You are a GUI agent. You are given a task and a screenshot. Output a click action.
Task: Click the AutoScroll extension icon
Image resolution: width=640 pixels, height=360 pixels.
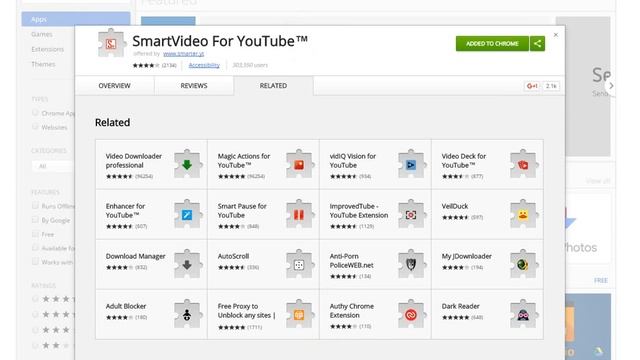click(299, 264)
